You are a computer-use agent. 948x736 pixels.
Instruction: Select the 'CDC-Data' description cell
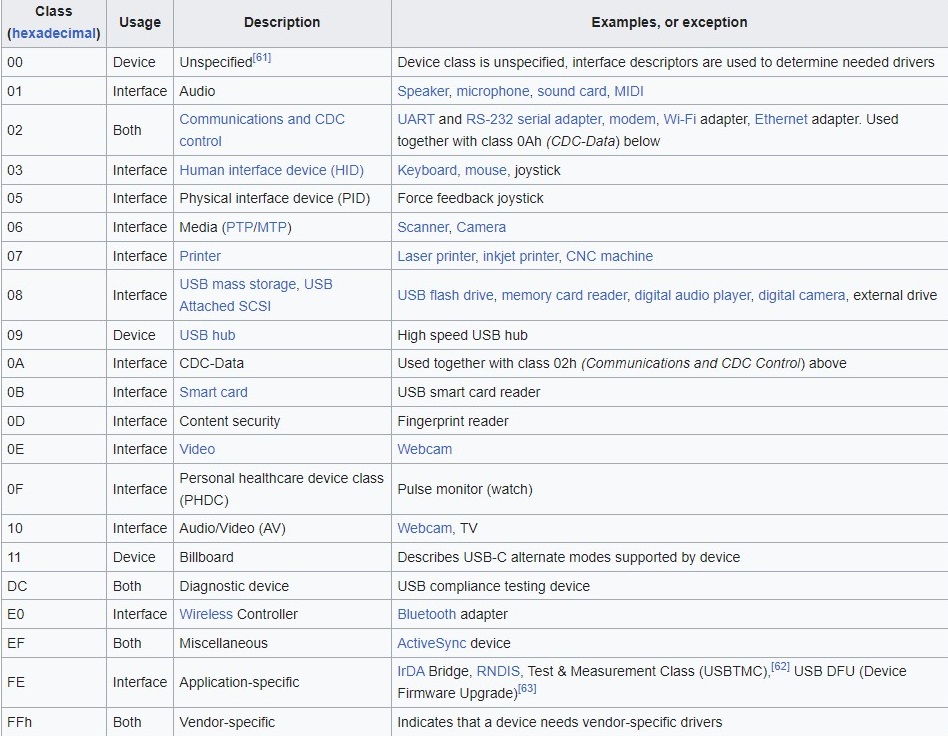(282, 363)
